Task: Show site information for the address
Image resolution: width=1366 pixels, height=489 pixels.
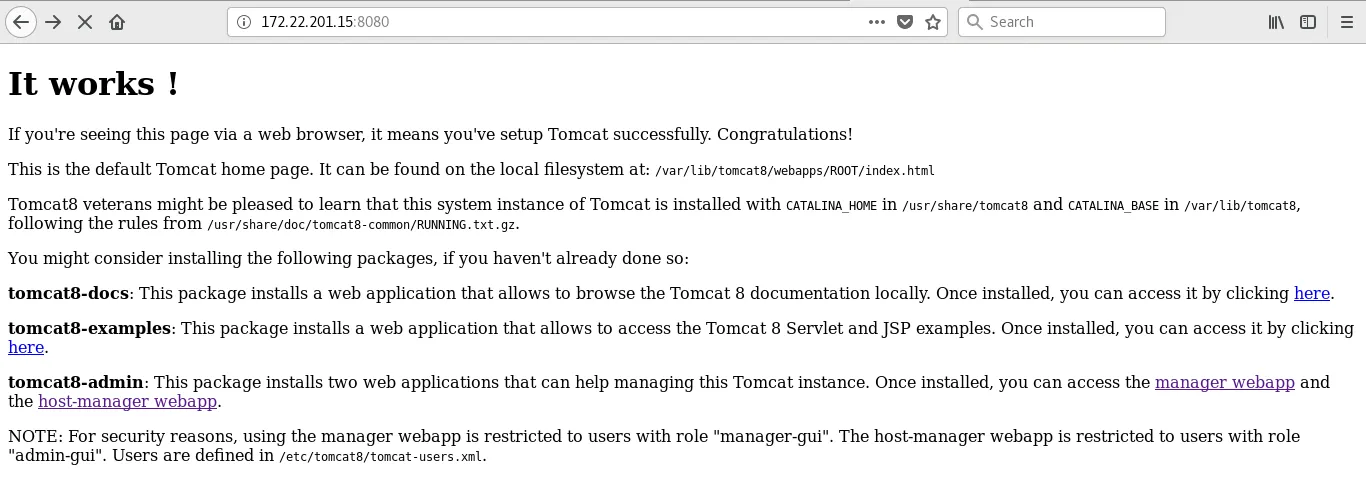Action: (244, 22)
